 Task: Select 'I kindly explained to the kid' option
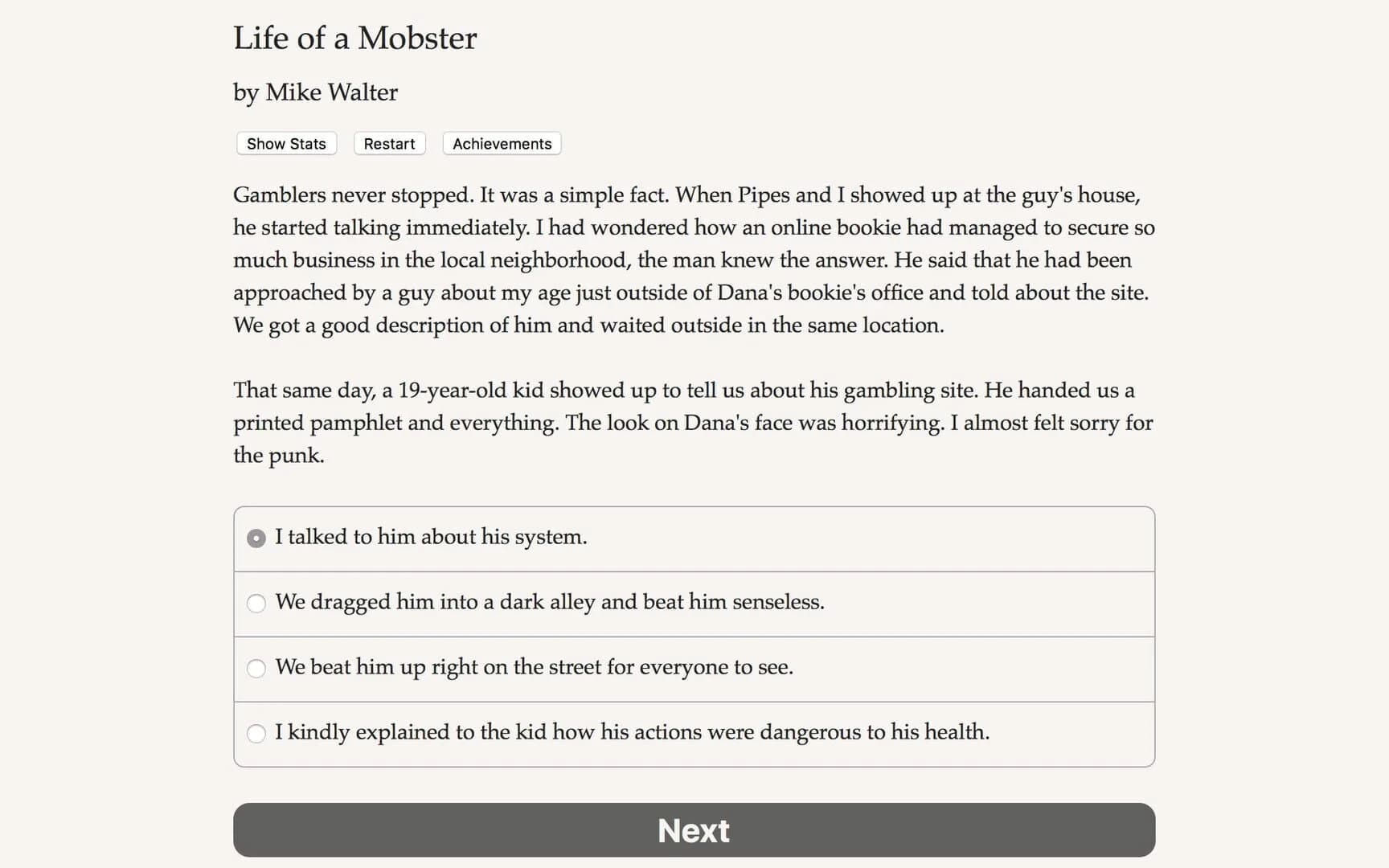point(633,733)
